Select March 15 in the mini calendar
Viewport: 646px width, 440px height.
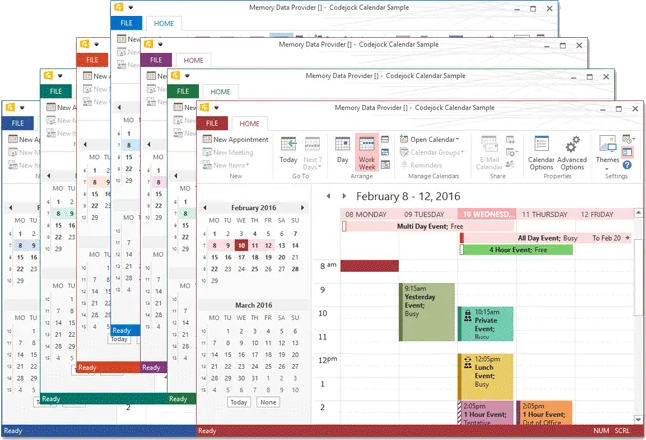coord(228,354)
